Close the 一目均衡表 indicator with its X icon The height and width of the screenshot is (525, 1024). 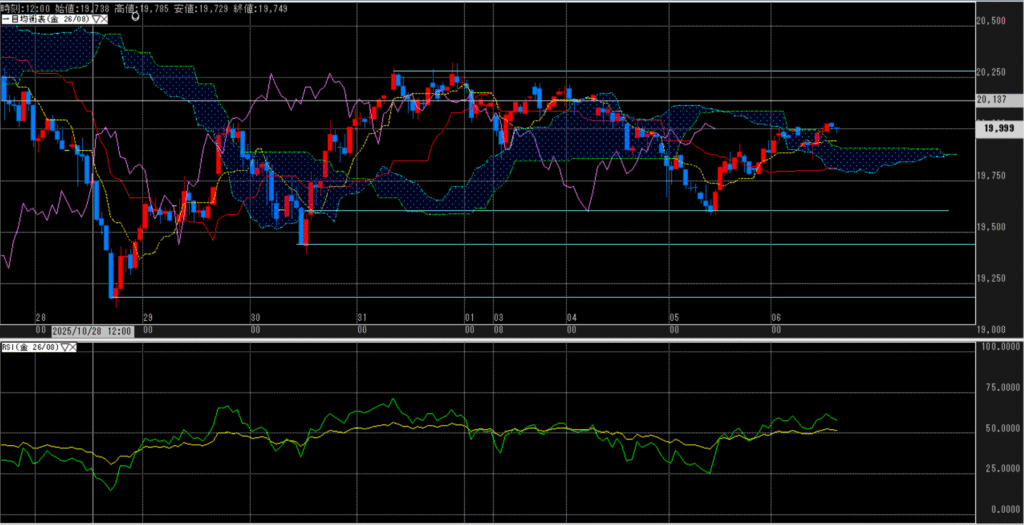[x=105, y=19]
